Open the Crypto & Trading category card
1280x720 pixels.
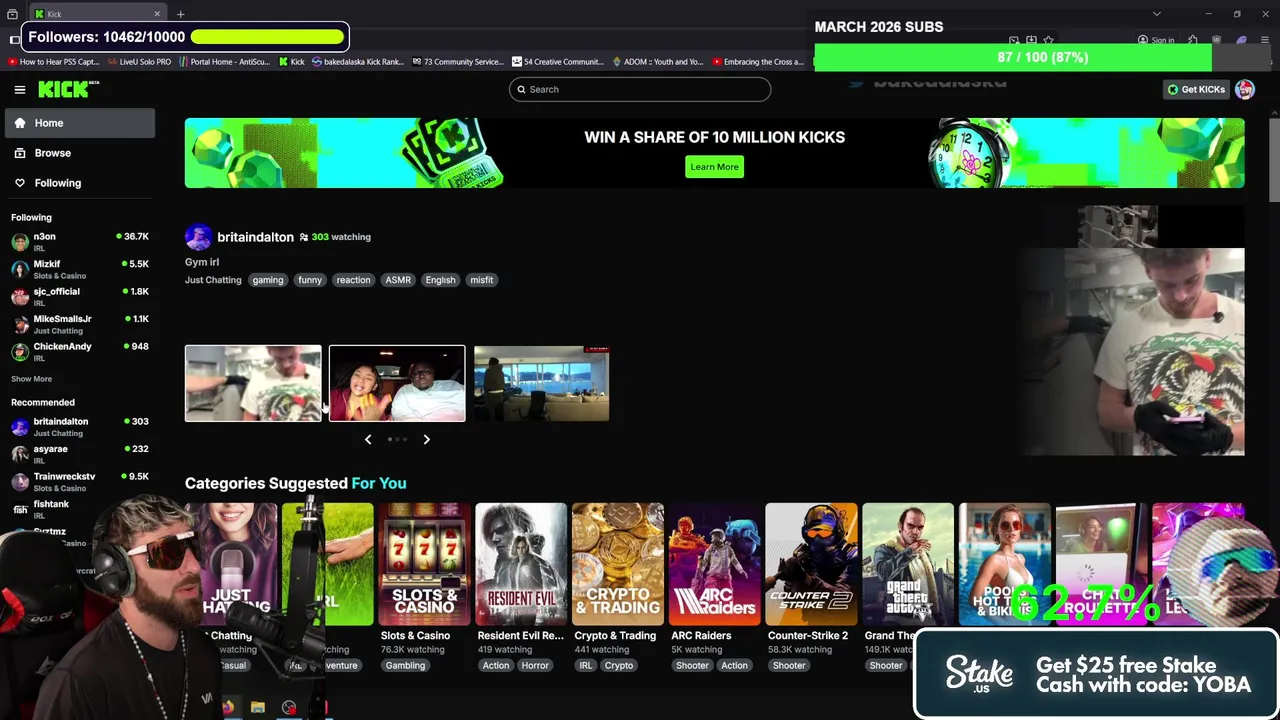click(618, 564)
